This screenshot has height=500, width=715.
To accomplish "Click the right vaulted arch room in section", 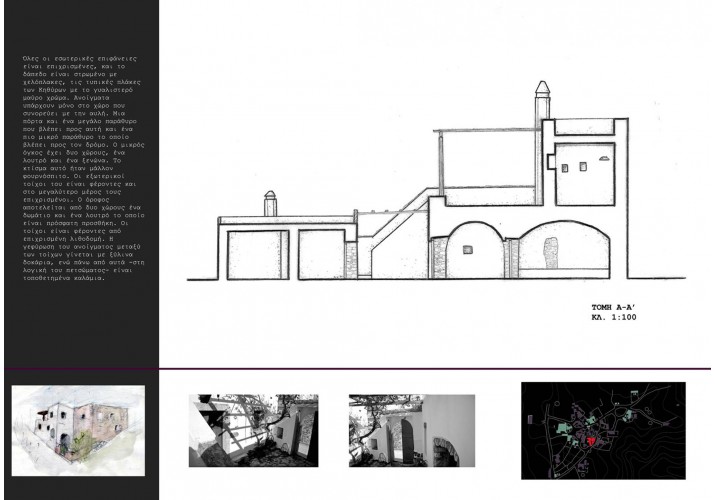I will (564, 251).
